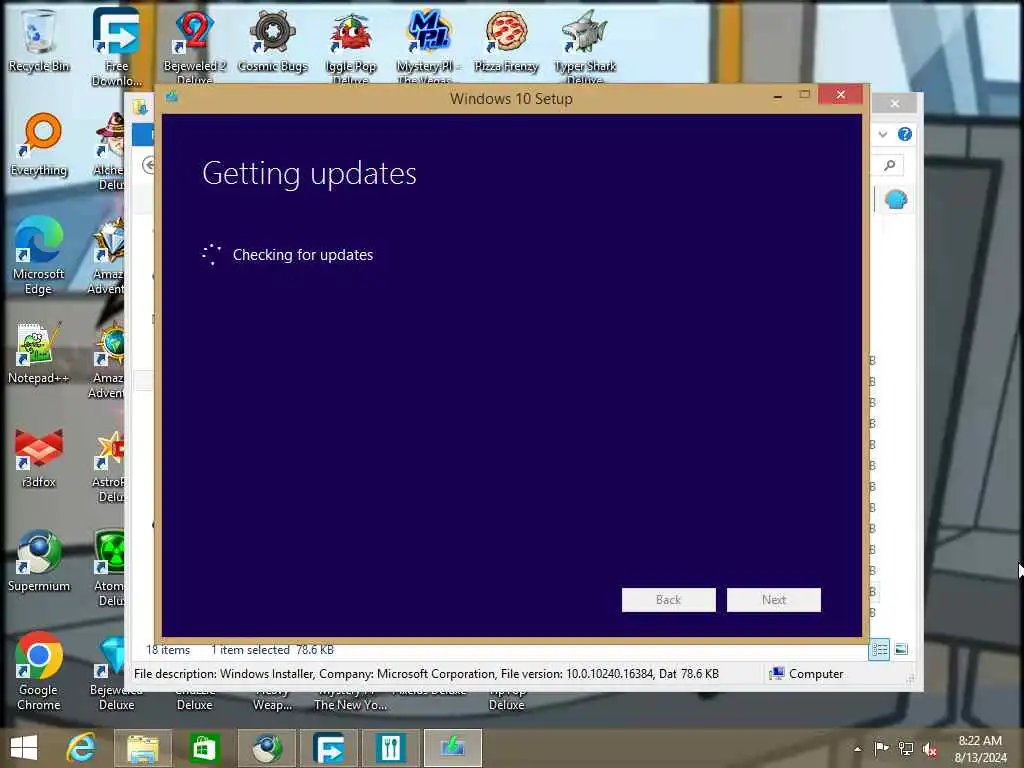The width and height of the screenshot is (1024, 768).
Task: Open the fork-and-knife taskbar app
Action: pyautogui.click(x=391, y=748)
